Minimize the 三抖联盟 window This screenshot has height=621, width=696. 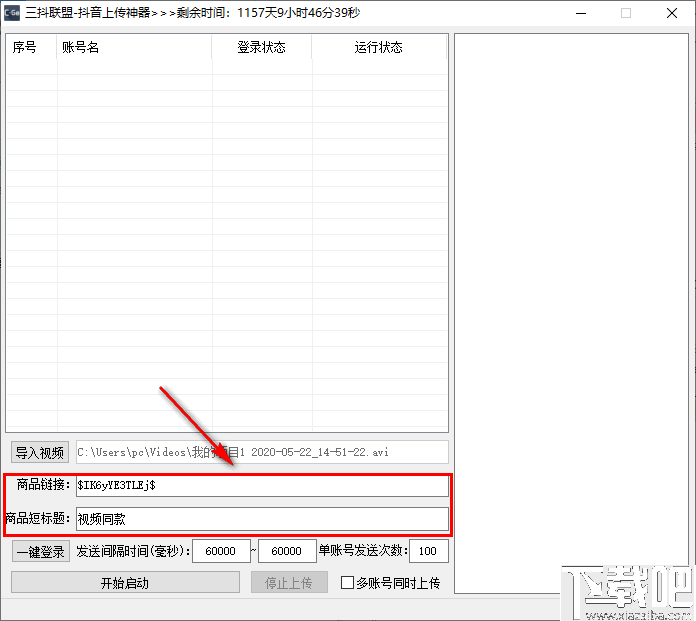point(581,13)
